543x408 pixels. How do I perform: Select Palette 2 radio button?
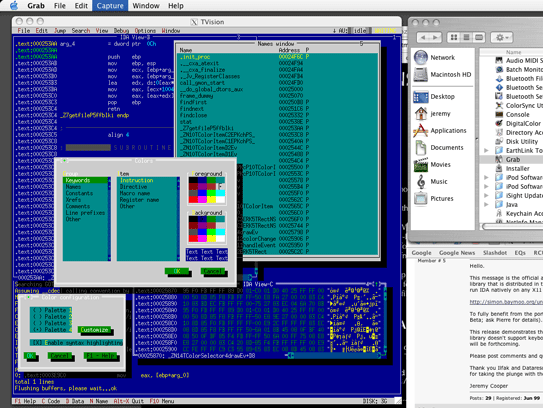pyautogui.click(x=51, y=317)
